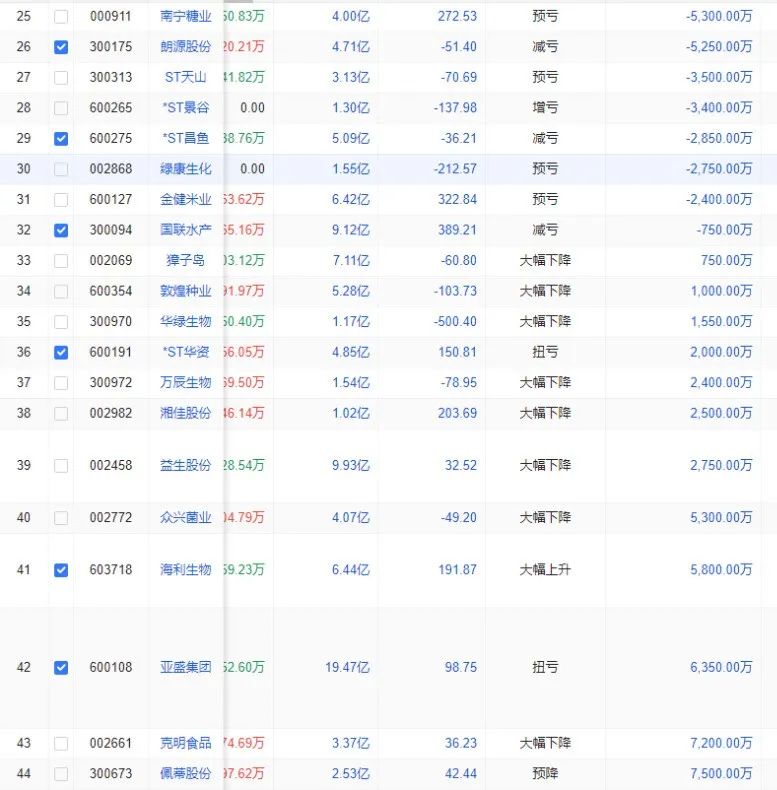
Task: Click the -5,300.00万 forecast value
Action: 719,17
